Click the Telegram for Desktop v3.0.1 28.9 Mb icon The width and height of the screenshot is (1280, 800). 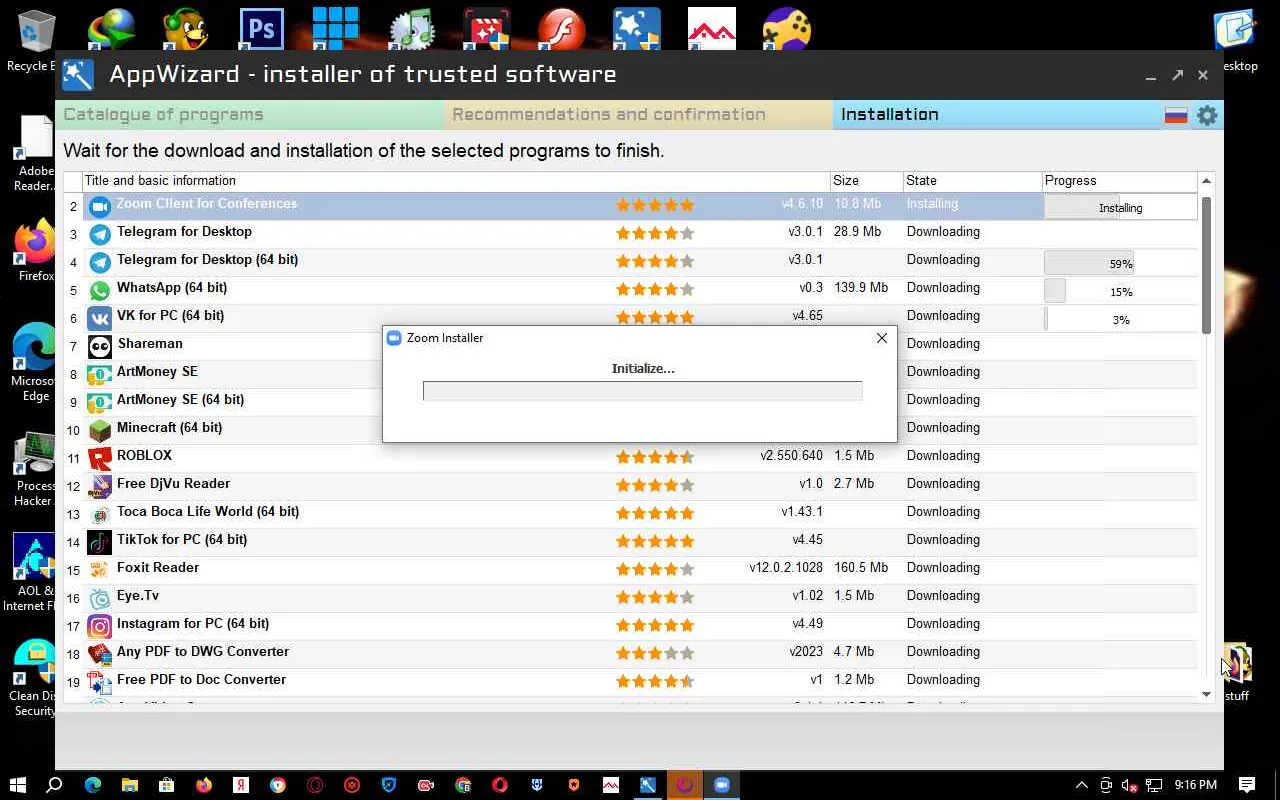pyautogui.click(x=99, y=235)
